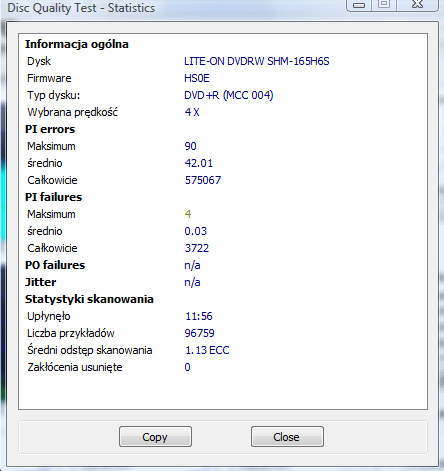Click the Zakłócenia usunięte label
This screenshot has height=471, width=444.
point(75,368)
